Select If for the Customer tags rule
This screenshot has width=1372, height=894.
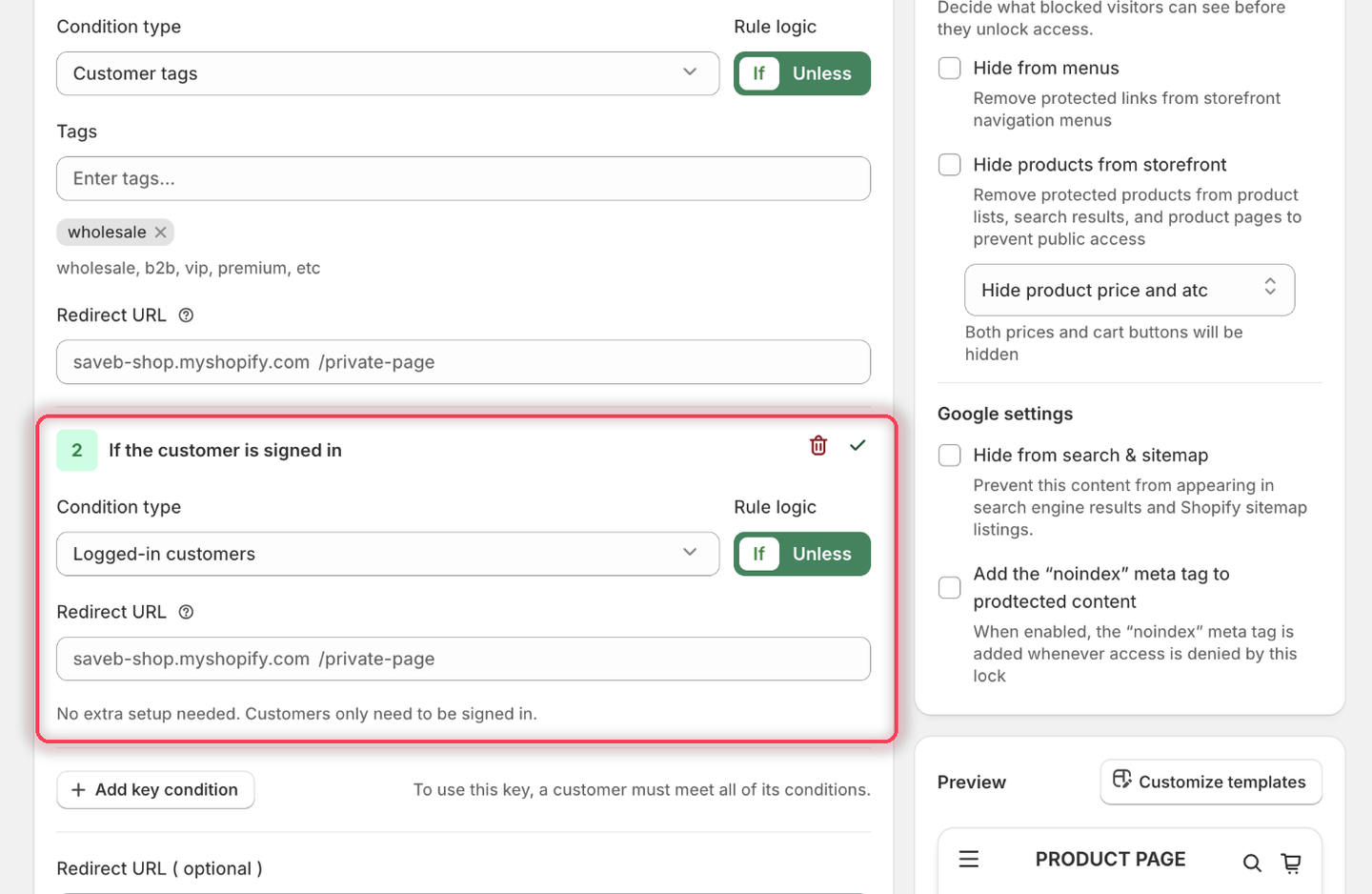[x=759, y=73]
